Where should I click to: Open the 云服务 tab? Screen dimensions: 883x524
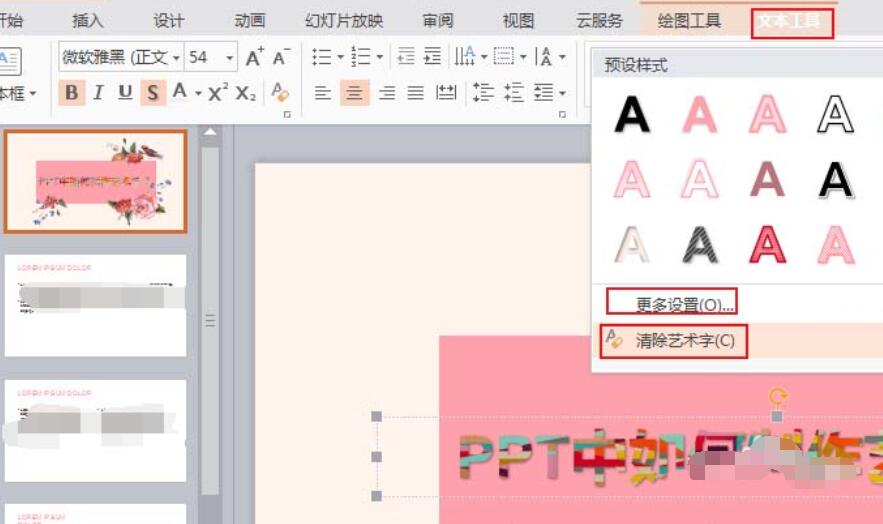[x=599, y=20]
